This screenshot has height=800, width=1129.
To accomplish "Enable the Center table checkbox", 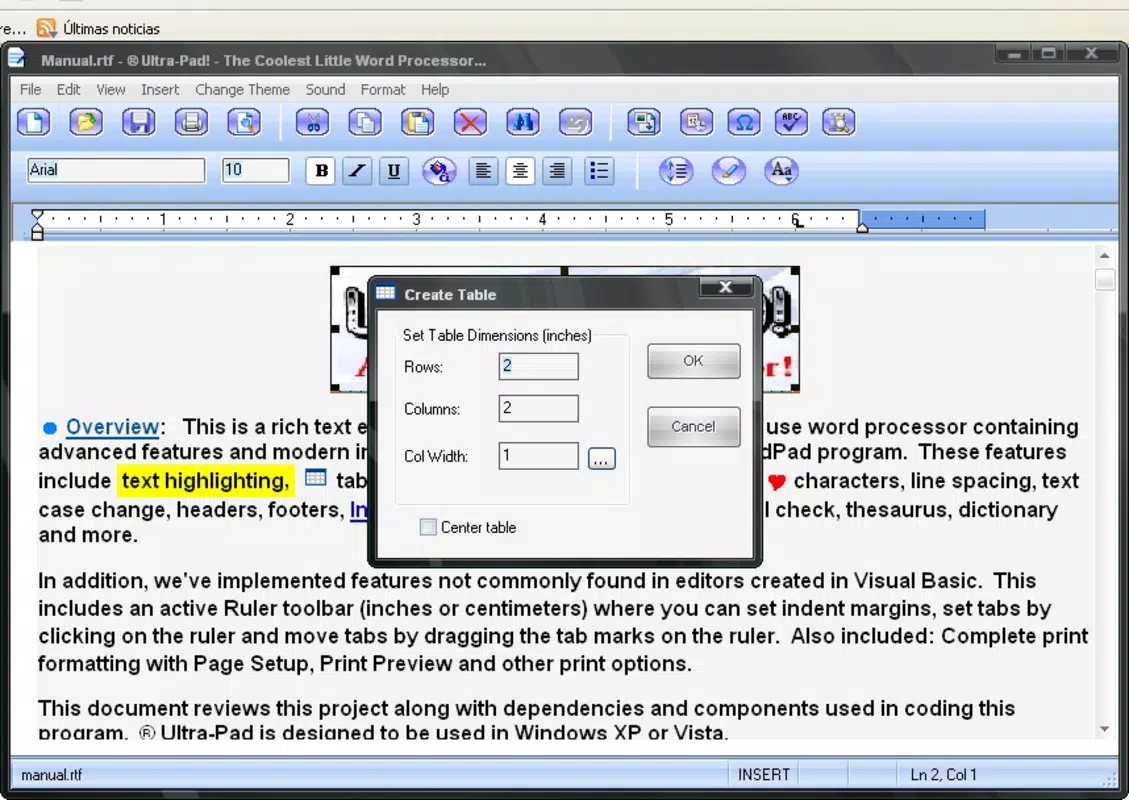I will (x=428, y=527).
